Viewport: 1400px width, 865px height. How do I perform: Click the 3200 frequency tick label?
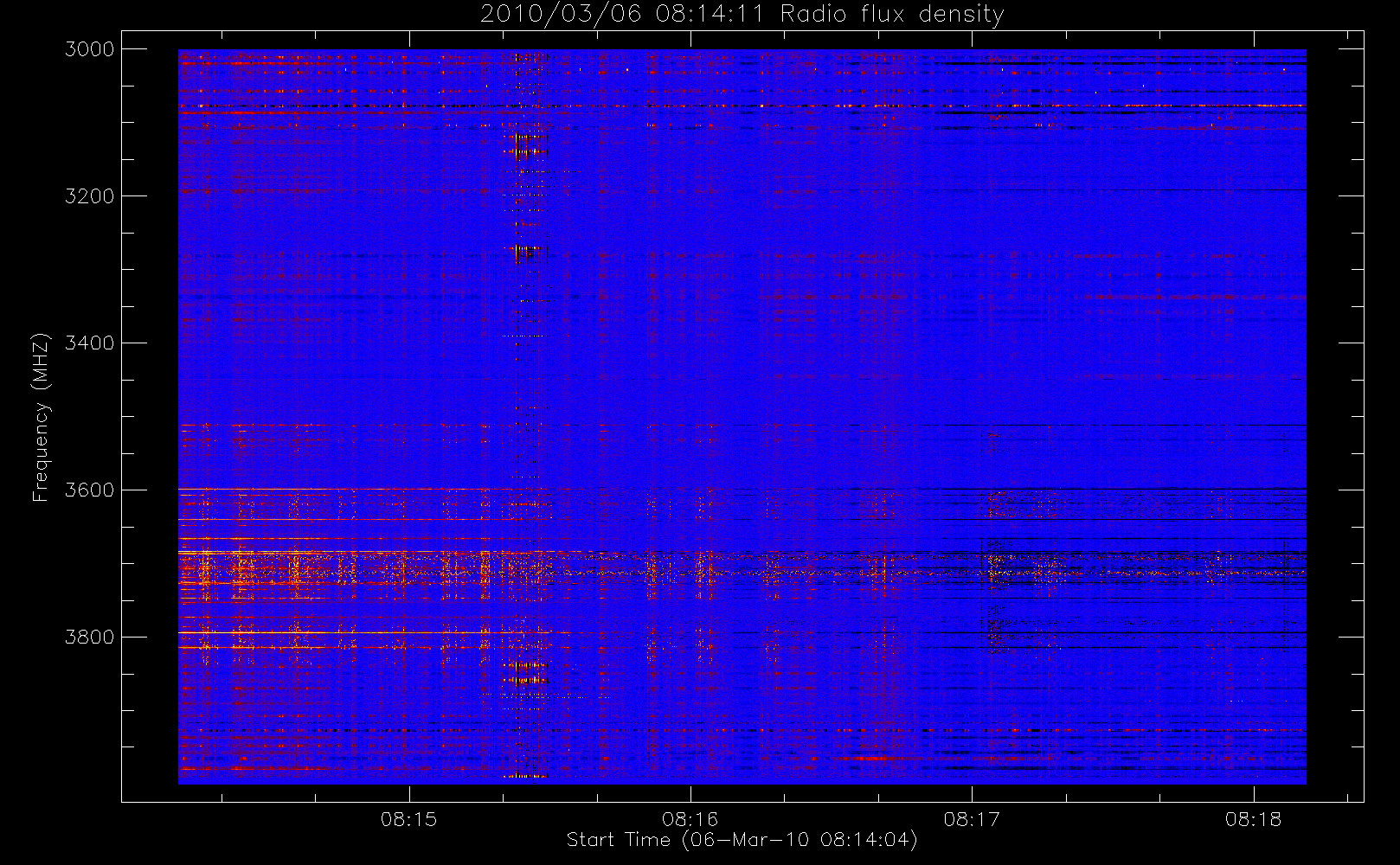pyautogui.click(x=90, y=196)
